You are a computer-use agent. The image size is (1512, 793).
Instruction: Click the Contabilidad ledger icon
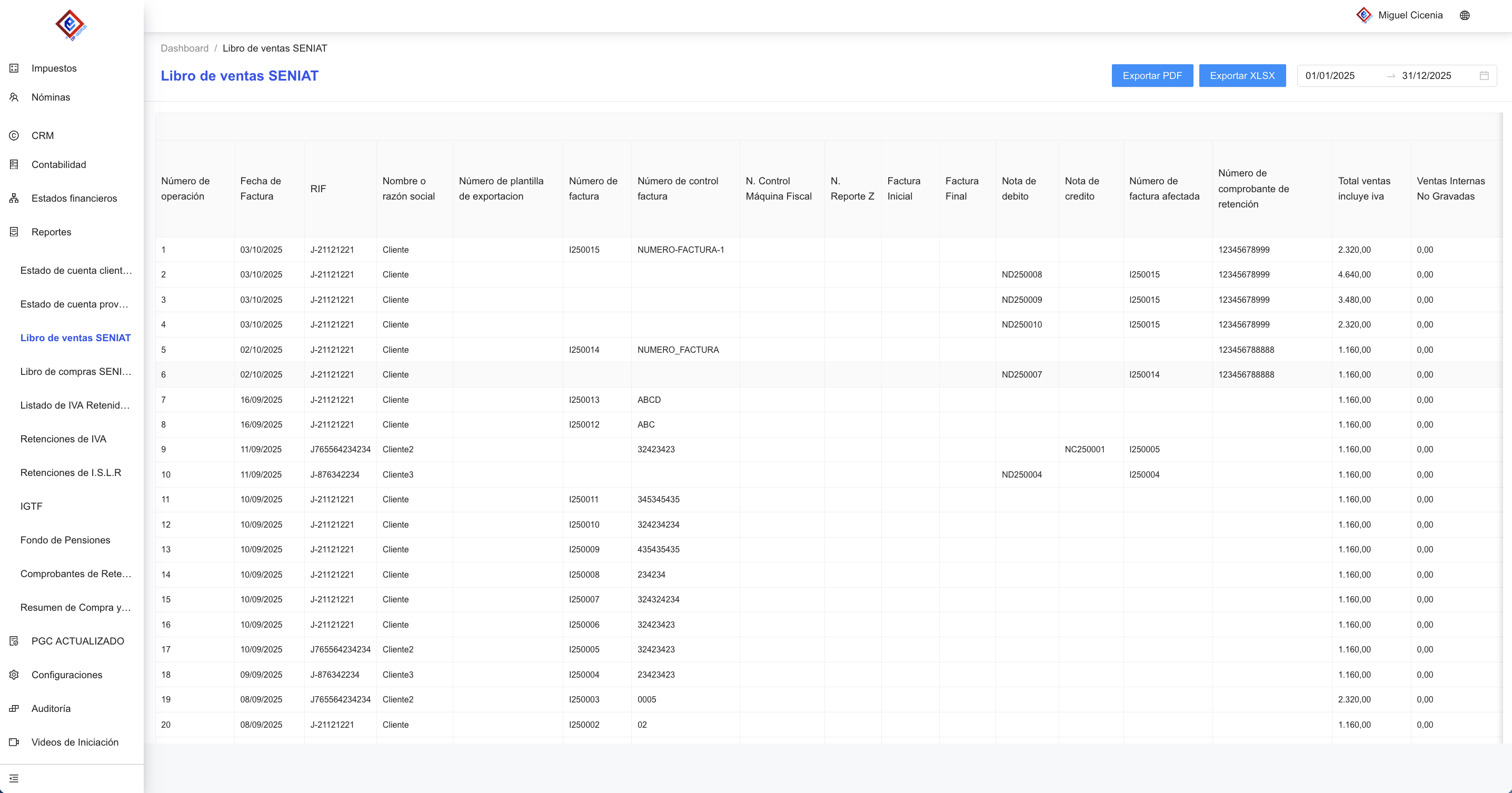[14, 164]
